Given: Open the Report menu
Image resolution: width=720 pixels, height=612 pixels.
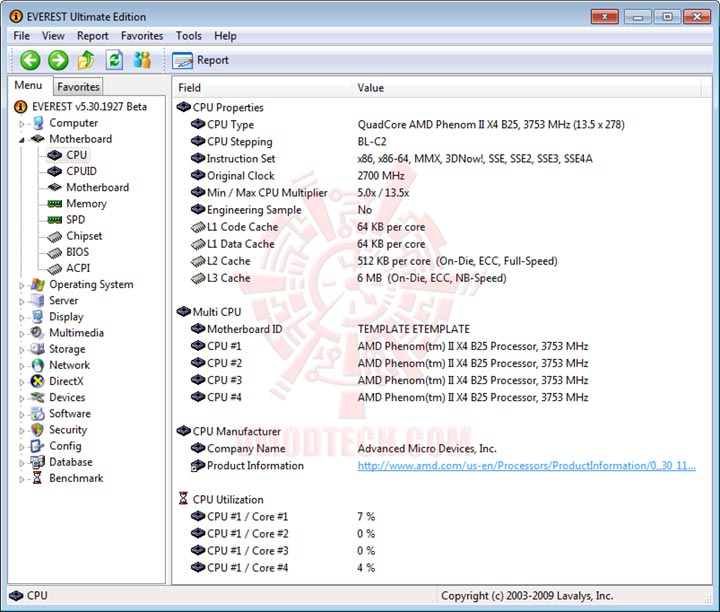Looking at the screenshot, I should coord(92,36).
